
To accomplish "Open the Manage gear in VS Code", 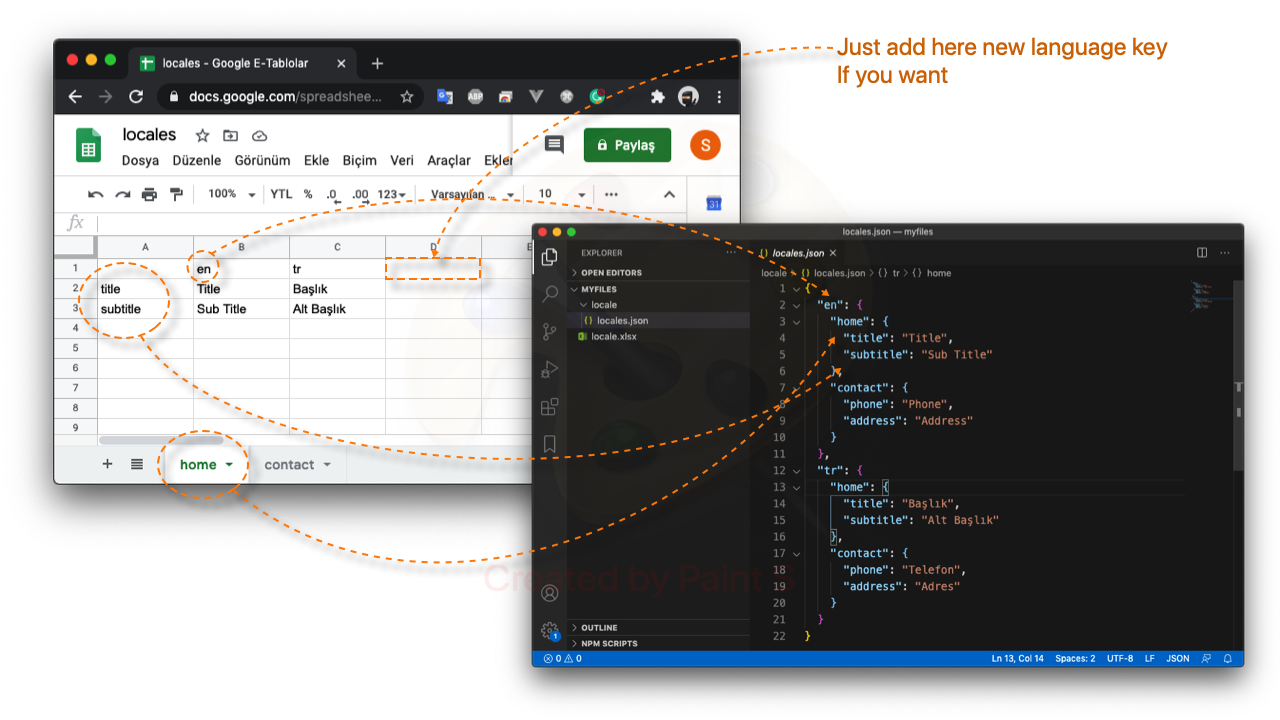I will 549,630.
